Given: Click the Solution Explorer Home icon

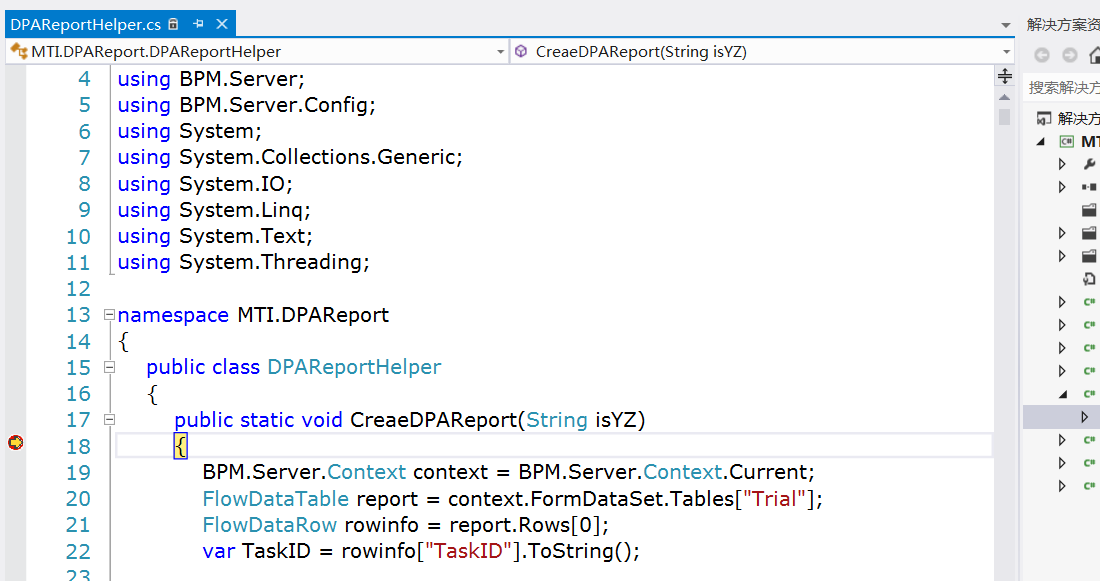Looking at the screenshot, I should [x=1094, y=55].
